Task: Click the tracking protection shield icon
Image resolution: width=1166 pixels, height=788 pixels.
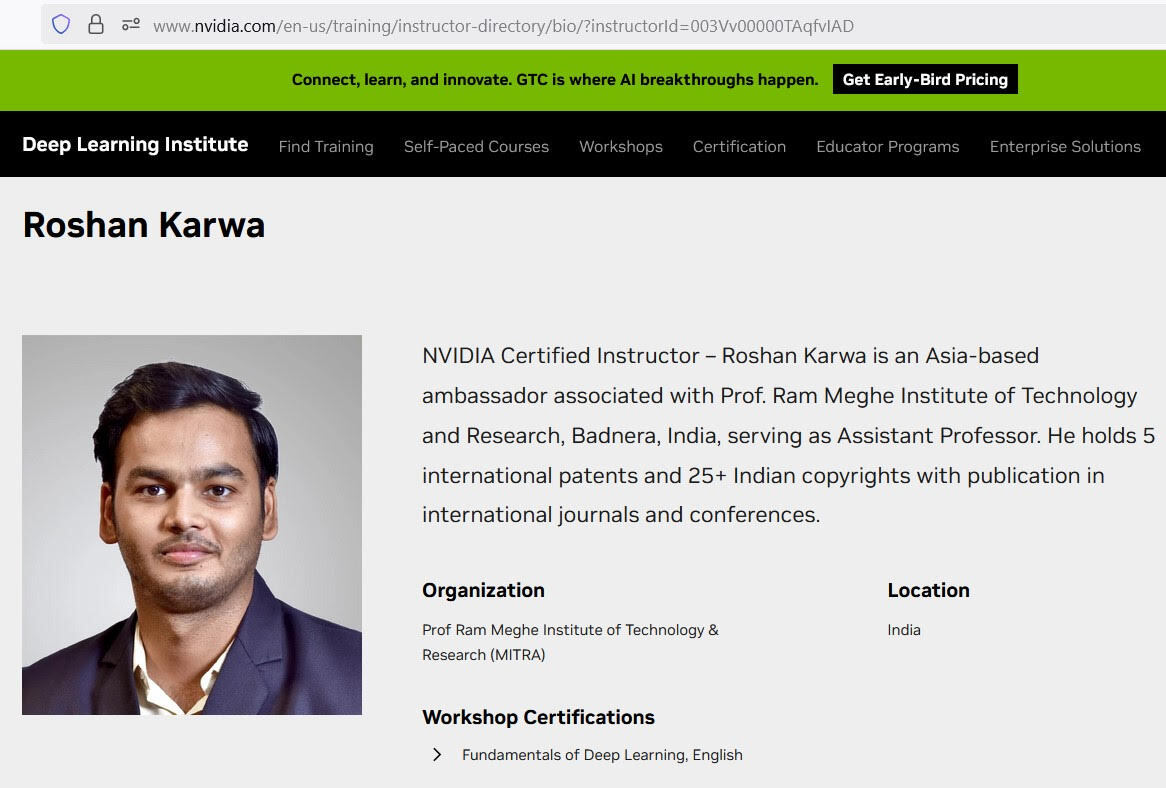Action: pyautogui.click(x=61, y=25)
